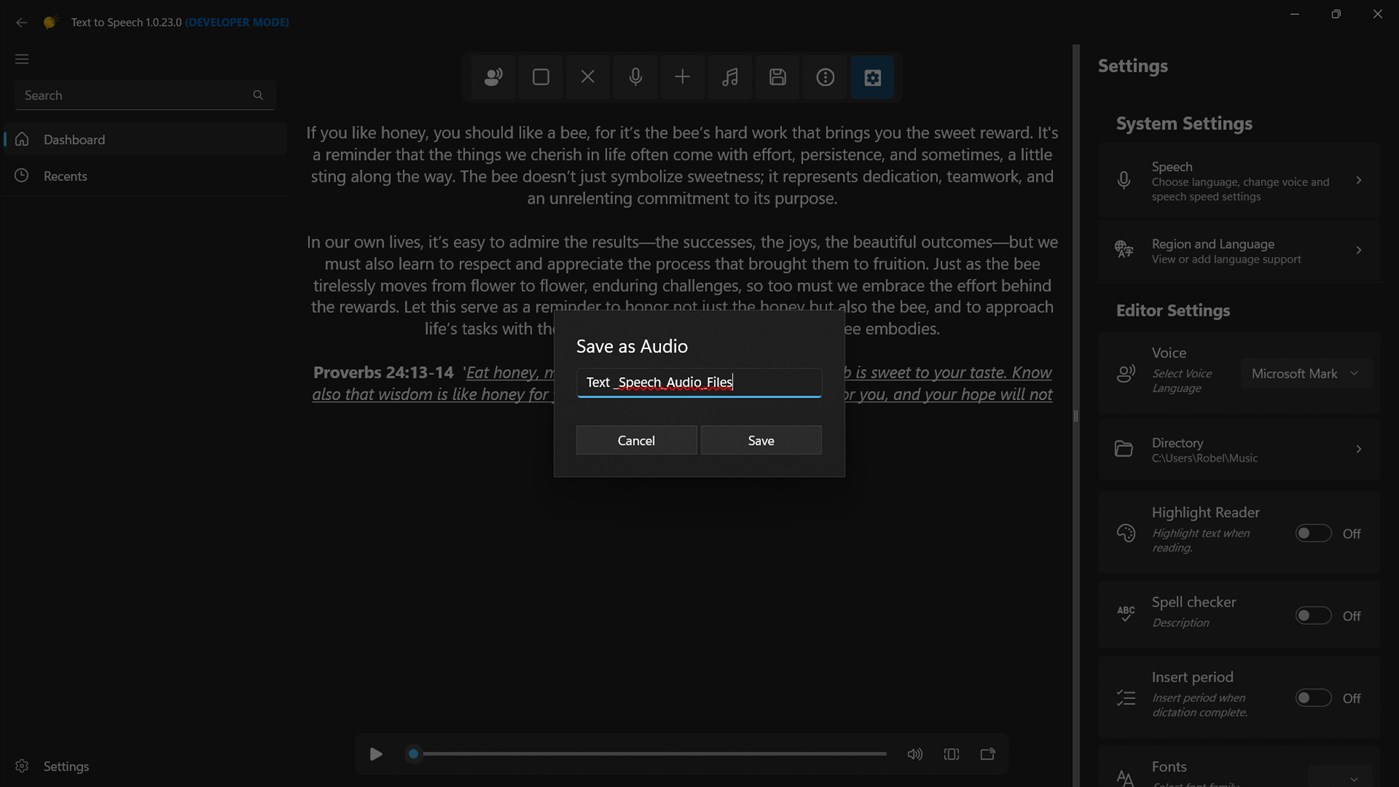The image size is (1399, 787).
Task: Select the read-aloud voice icon in the toolbar
Action: pos(493,77)
